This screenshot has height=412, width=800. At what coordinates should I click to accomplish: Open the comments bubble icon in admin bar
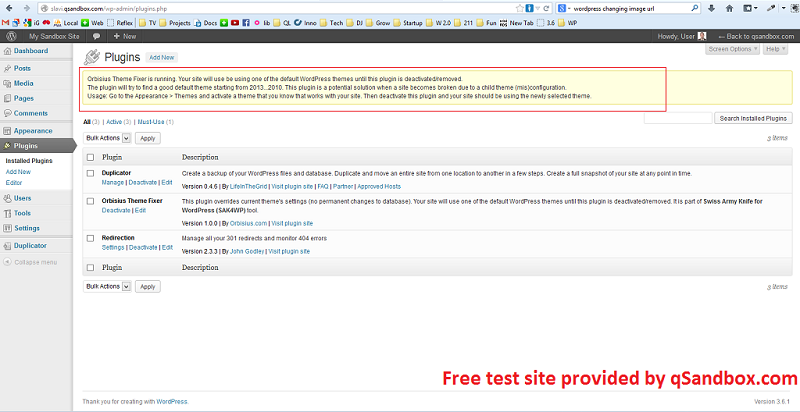coord(96,36)
